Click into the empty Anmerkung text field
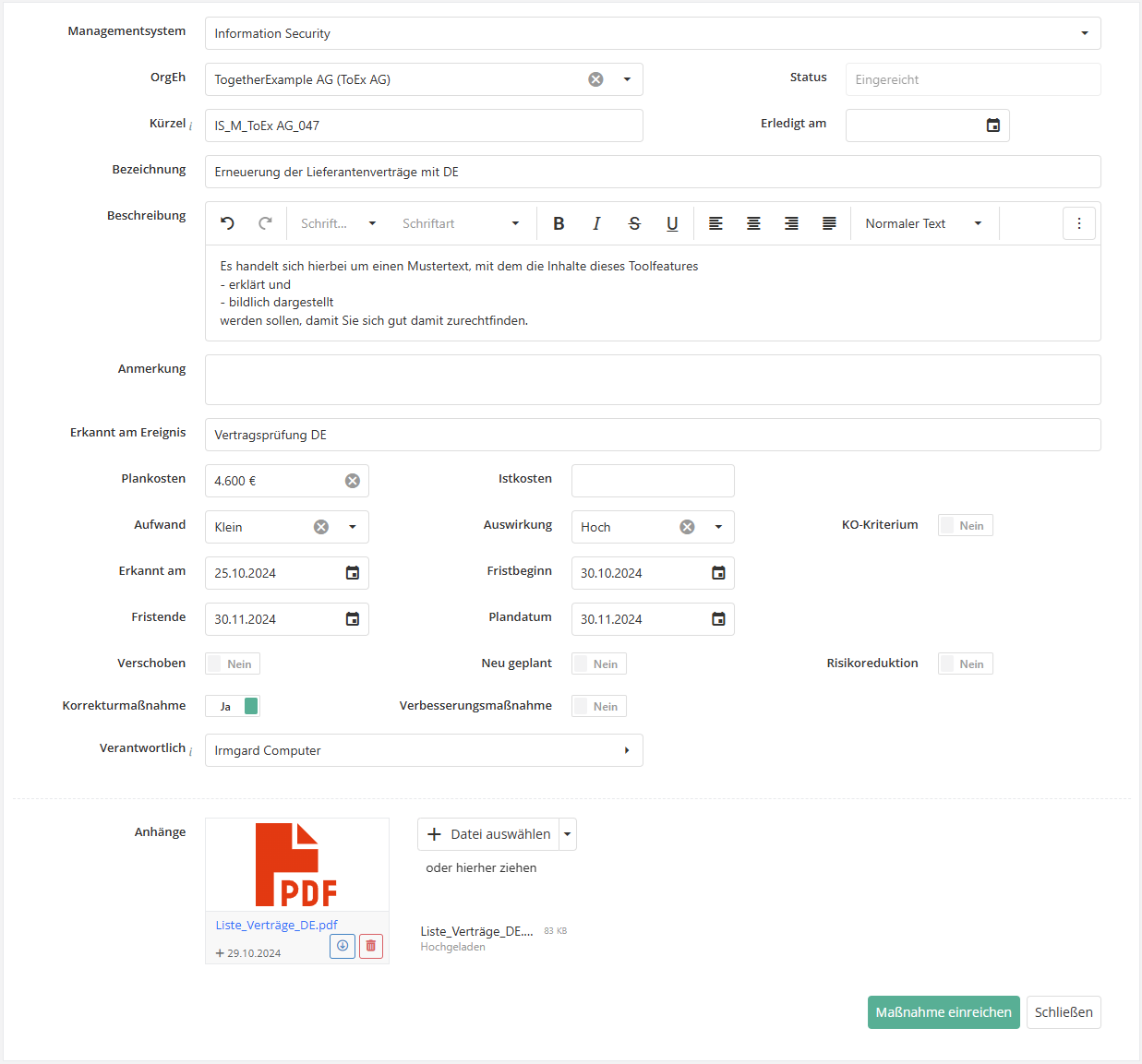This screenshot has height=1064, width=1142. click(x=652, y=379)
